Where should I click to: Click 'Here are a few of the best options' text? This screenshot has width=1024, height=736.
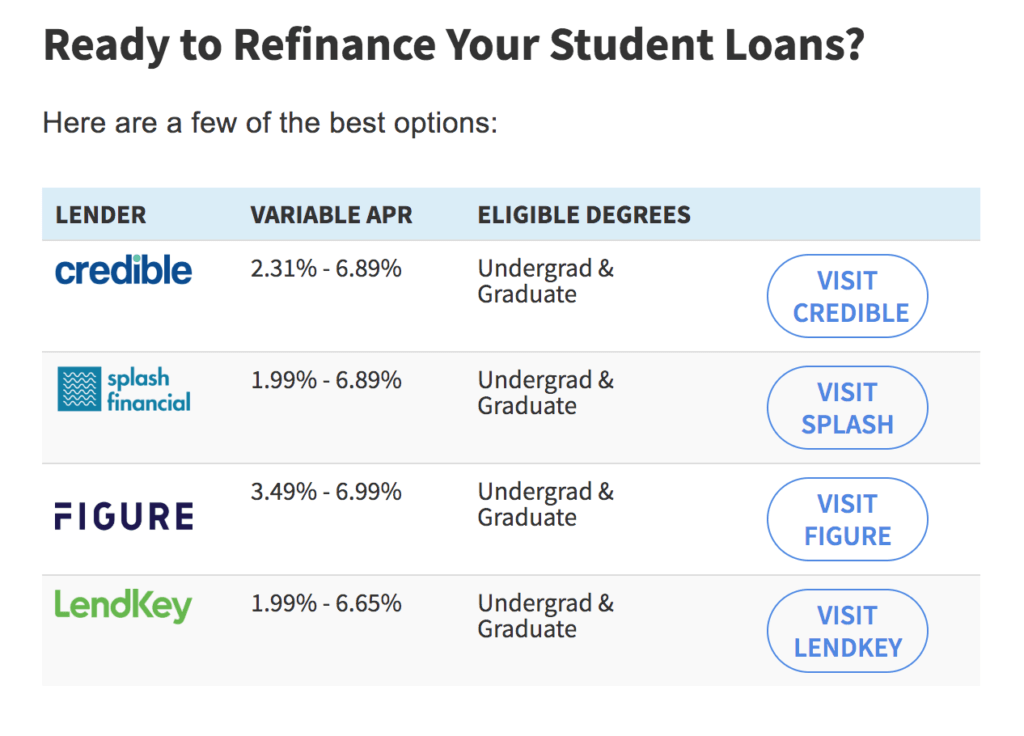tap(270, 123)
